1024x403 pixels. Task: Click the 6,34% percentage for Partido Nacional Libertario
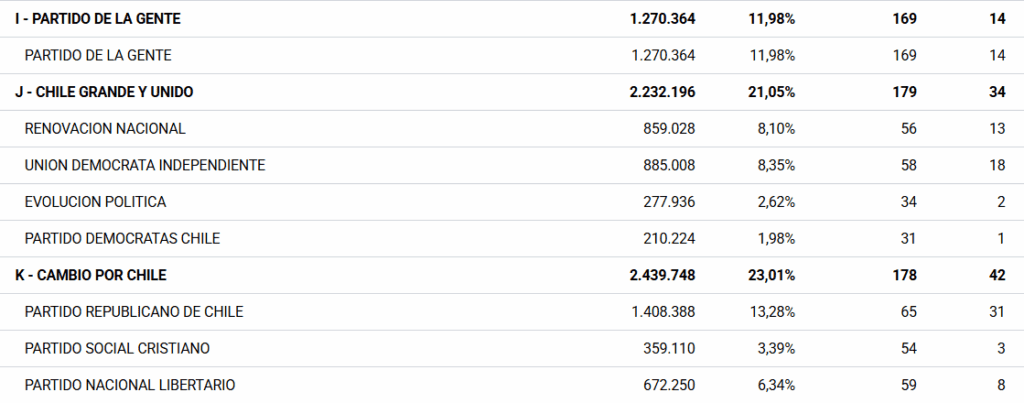click(776, 385)
